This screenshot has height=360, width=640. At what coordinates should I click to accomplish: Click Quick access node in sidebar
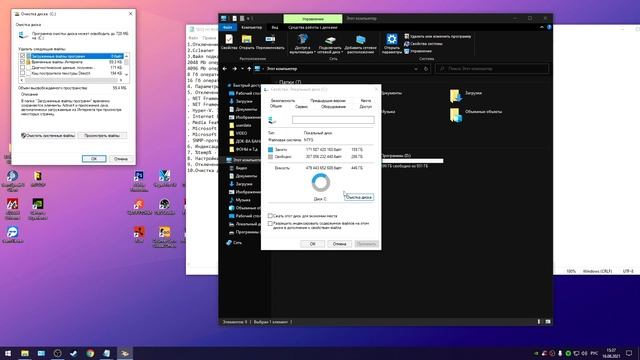[244, 85]
